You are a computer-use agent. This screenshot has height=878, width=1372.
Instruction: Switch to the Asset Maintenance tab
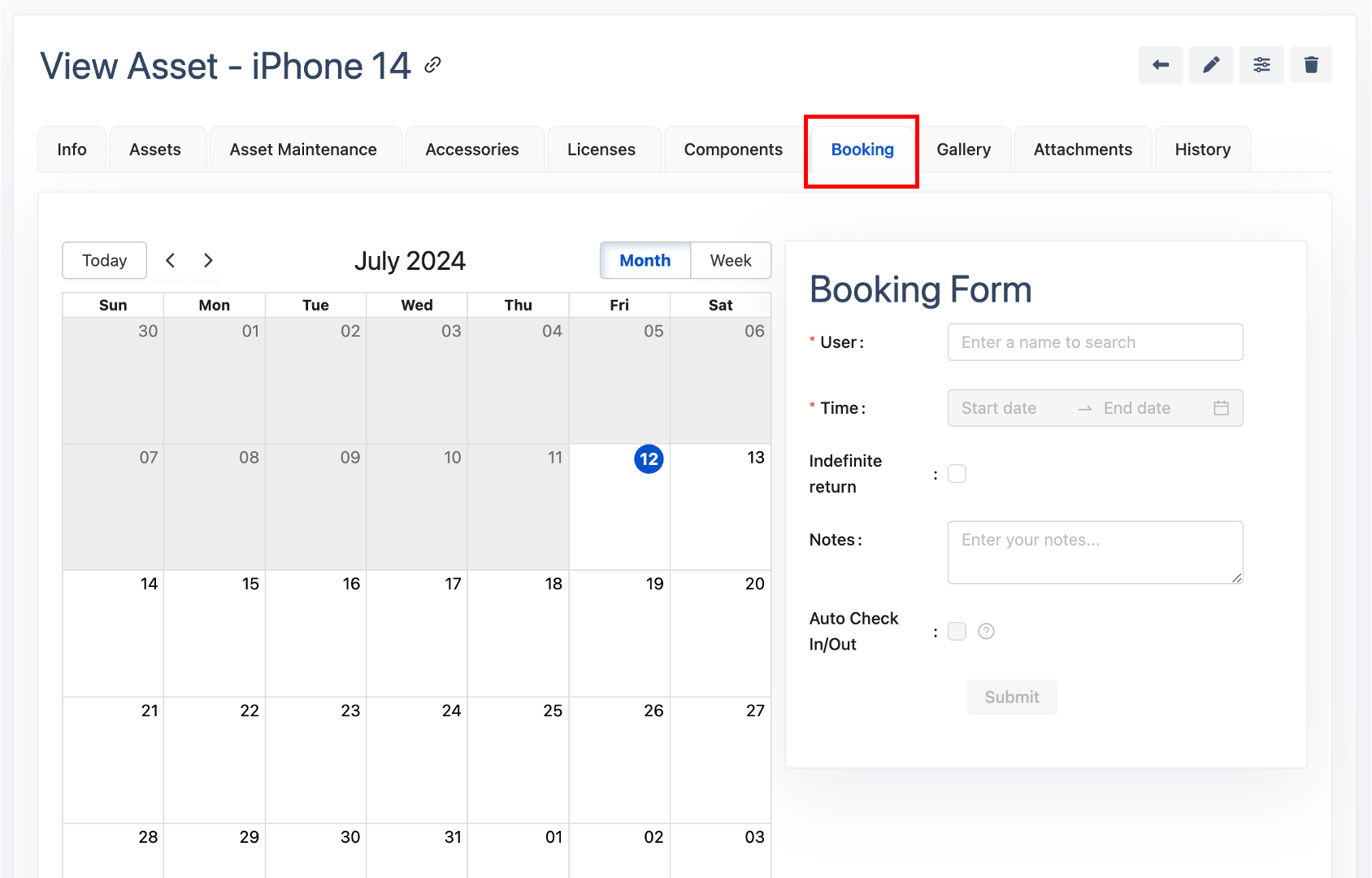(x=303, y=150)
